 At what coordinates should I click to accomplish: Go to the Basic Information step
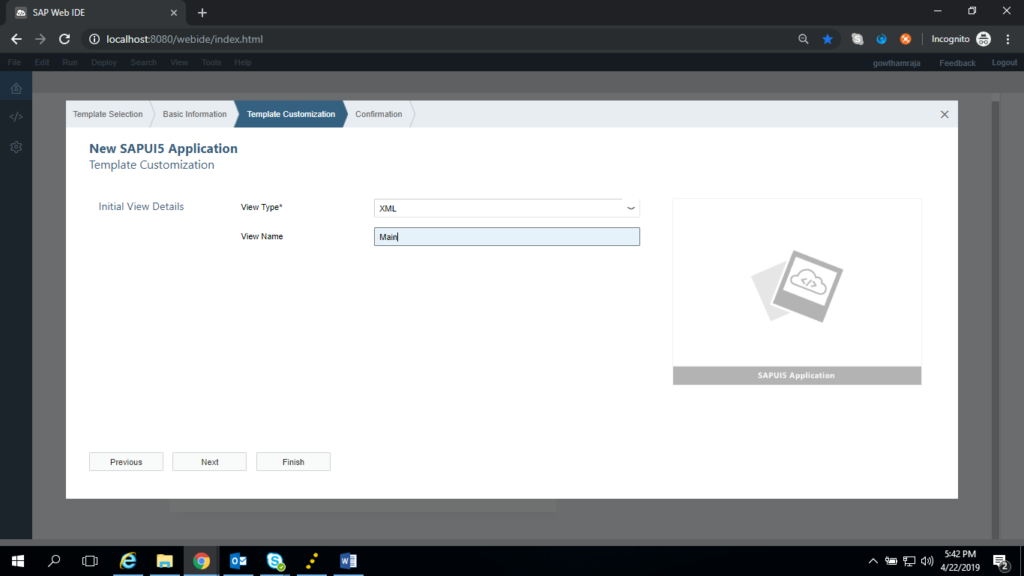[195, 114]
